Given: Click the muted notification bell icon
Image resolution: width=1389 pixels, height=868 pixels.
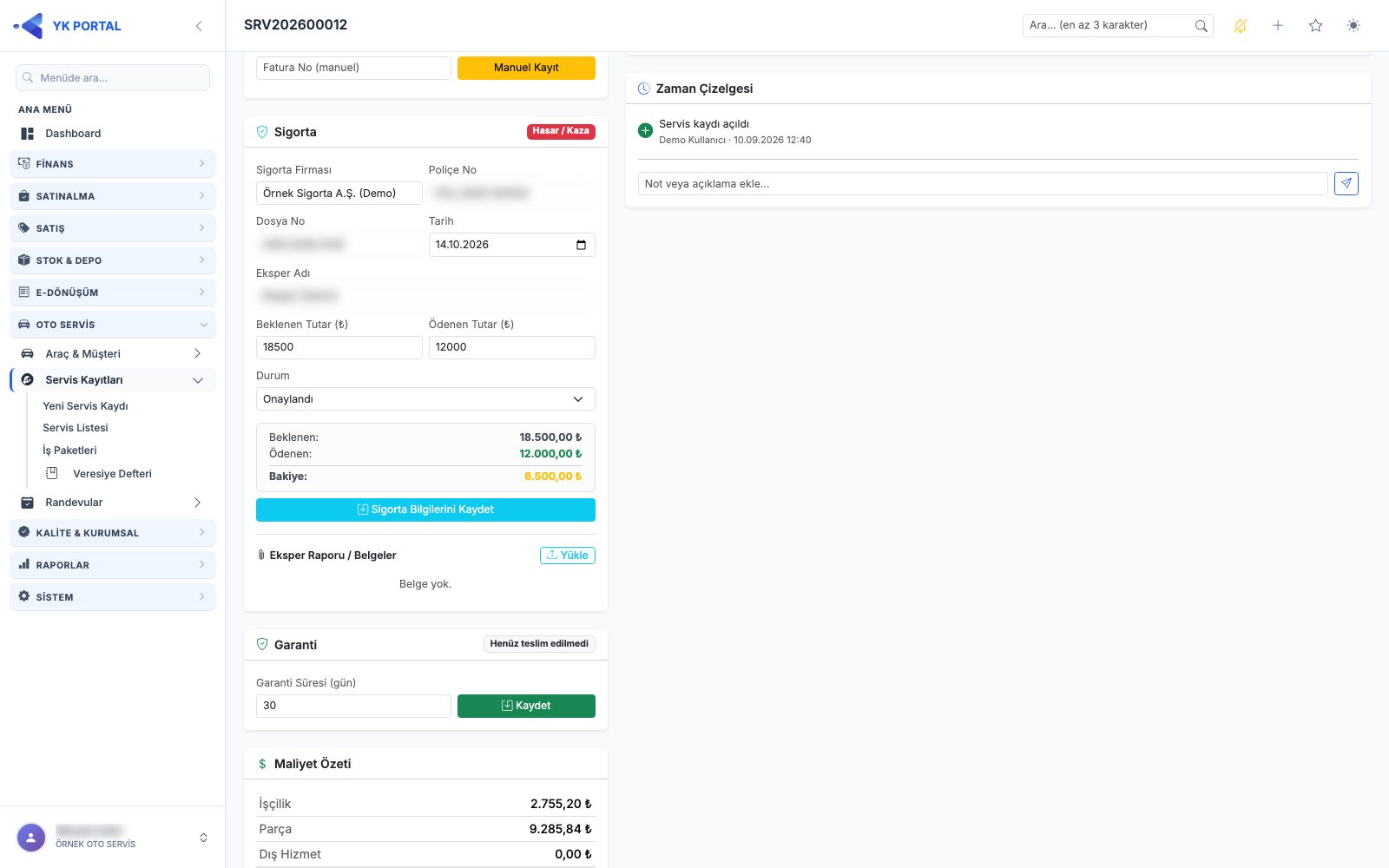Looking at the screenshot, I should tap(1240, 26).
